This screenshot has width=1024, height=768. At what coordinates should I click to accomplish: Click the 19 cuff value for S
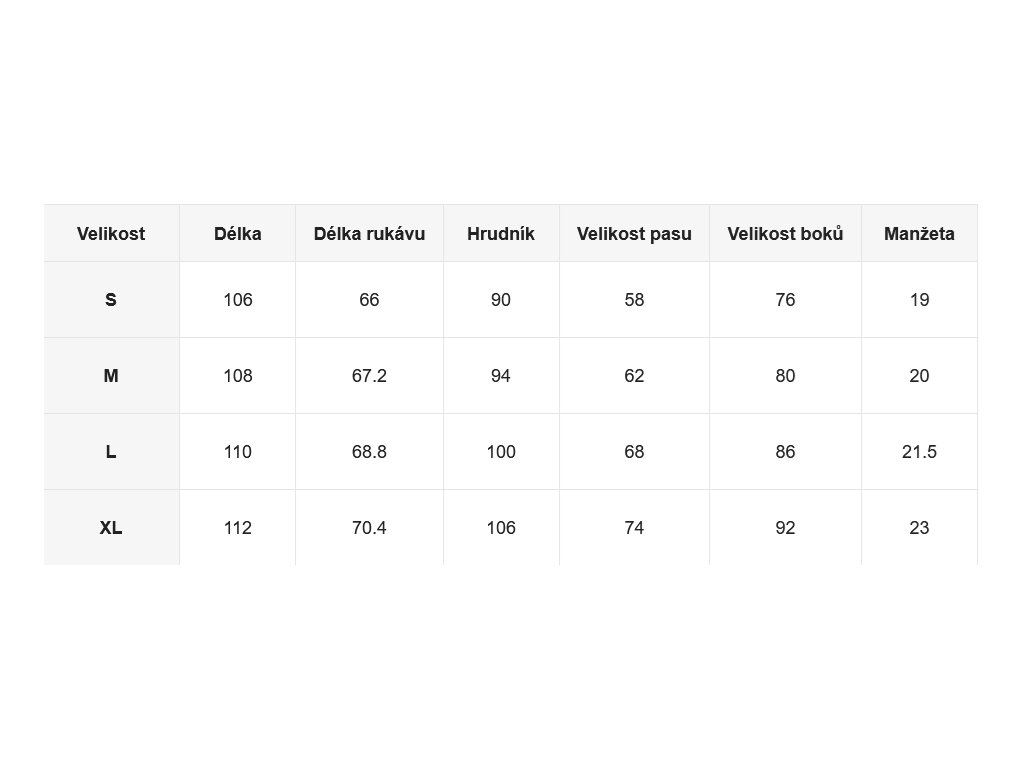(920, 300)
